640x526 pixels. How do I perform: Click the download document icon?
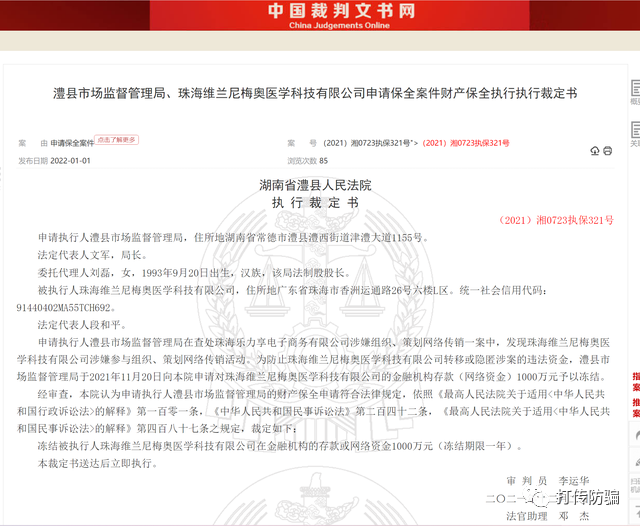click(x=595, y=151)
